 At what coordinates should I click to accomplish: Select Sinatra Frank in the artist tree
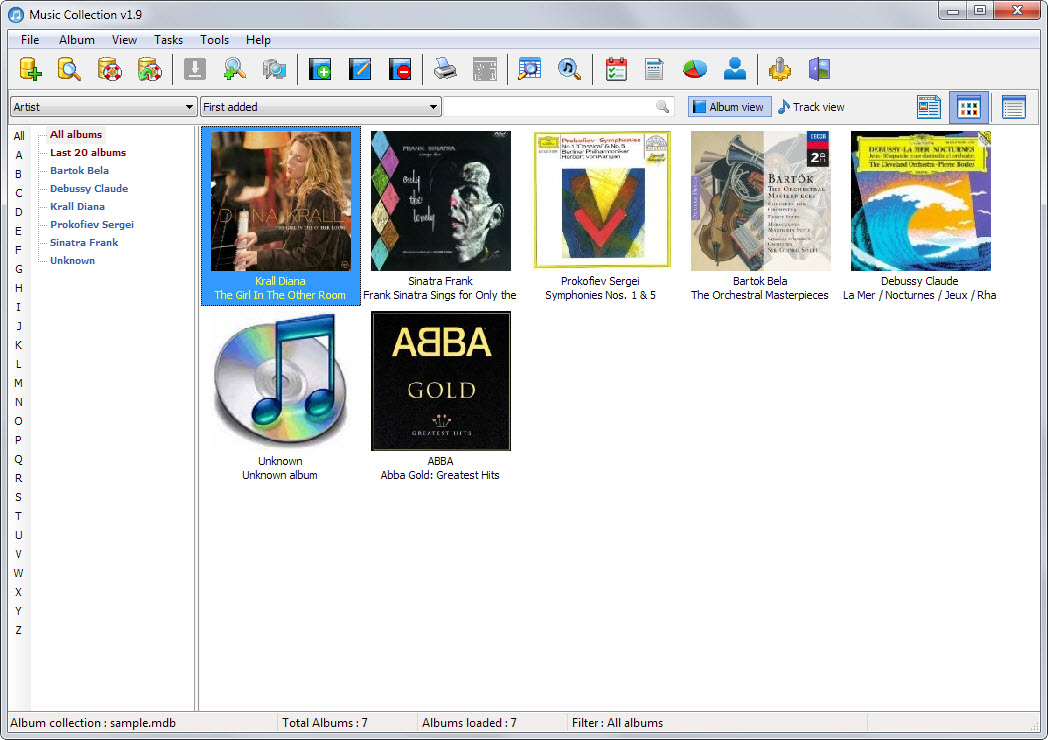[84, 243]
